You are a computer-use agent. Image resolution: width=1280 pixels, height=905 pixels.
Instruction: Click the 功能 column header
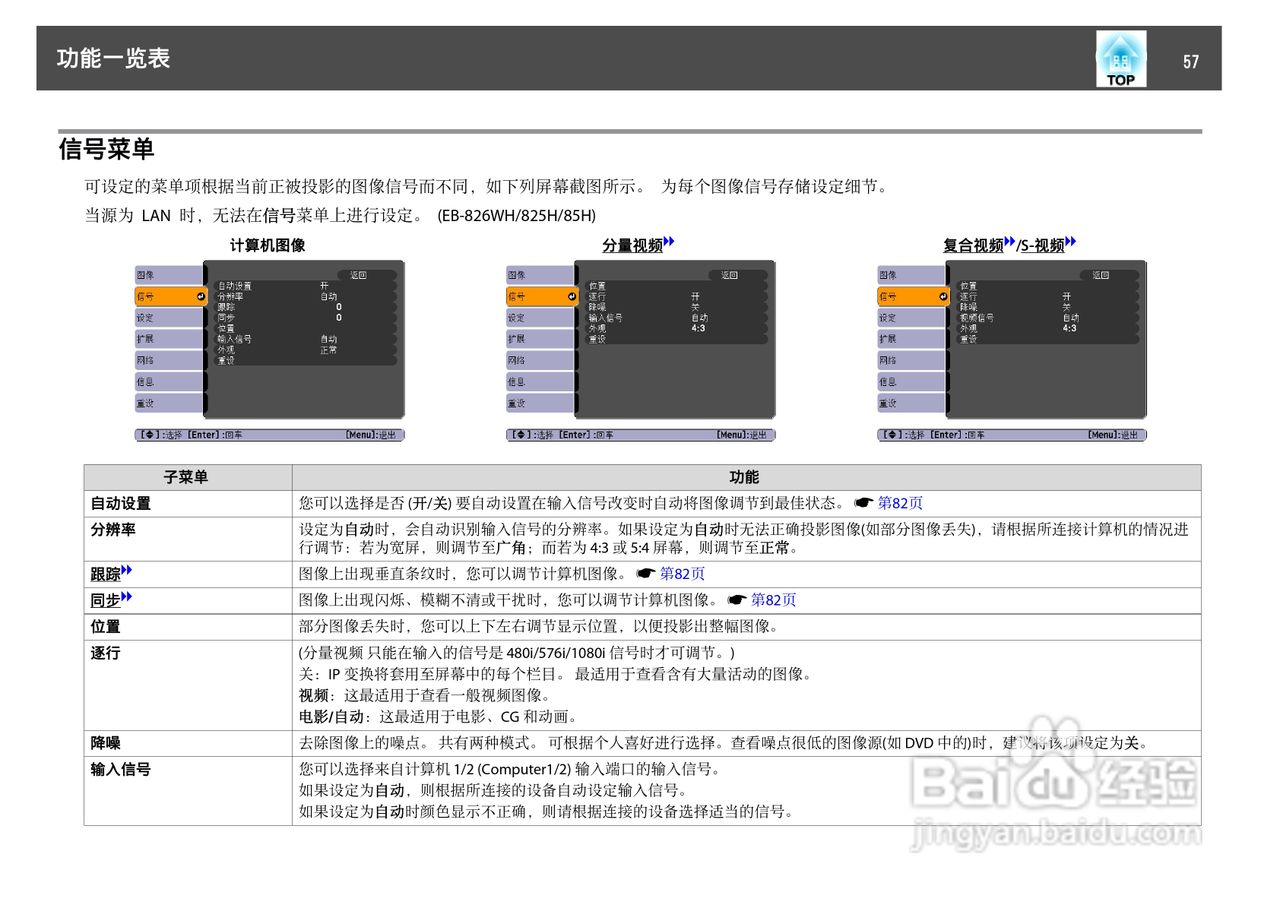tap(745, 477)
